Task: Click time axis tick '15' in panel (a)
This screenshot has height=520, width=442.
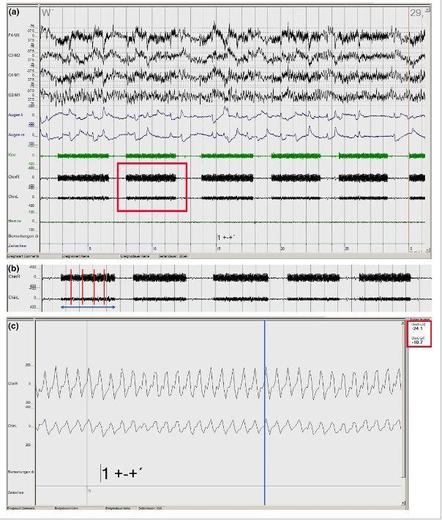Action: (218, 248)
